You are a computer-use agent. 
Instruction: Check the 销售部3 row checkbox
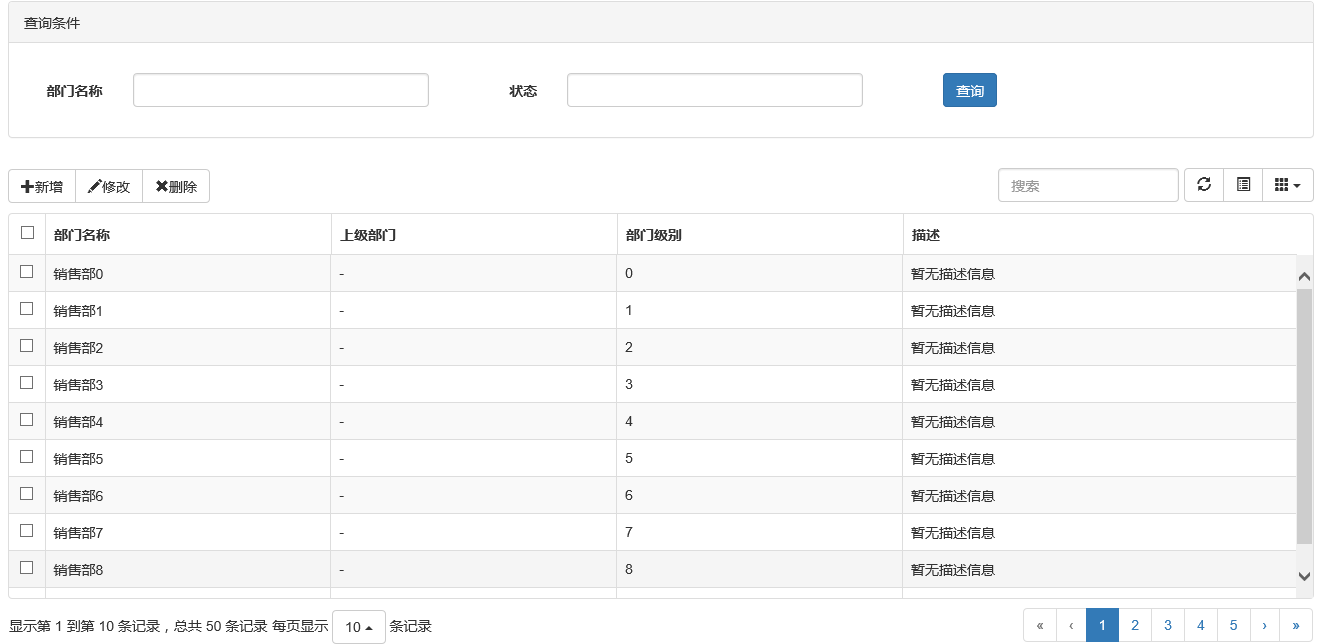27,382
